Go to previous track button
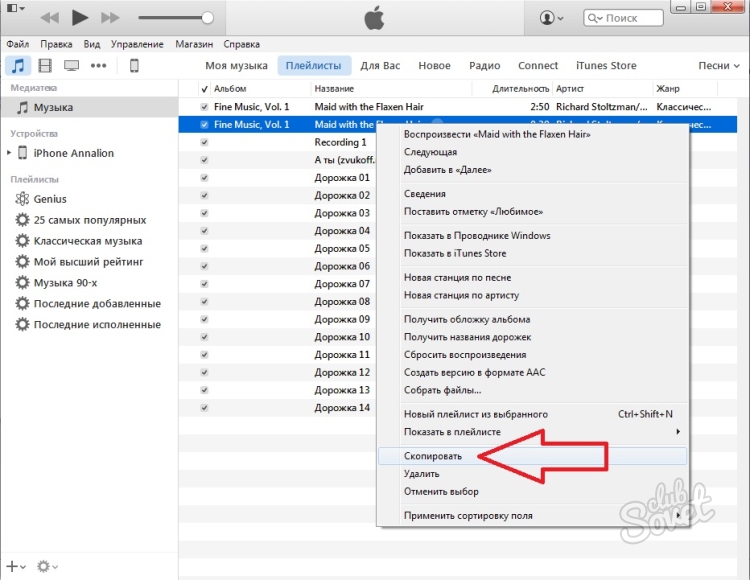This screenshot has height=580, width=750. pyautogui.click(x=48, y=18)
